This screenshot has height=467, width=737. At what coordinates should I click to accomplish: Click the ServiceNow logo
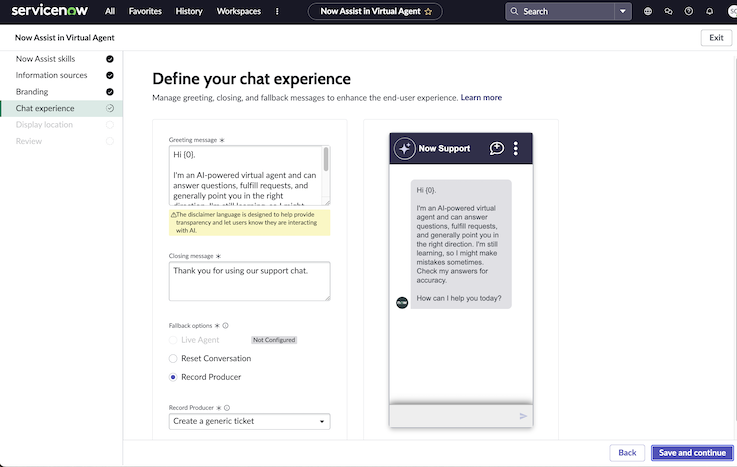pos(49,10)
